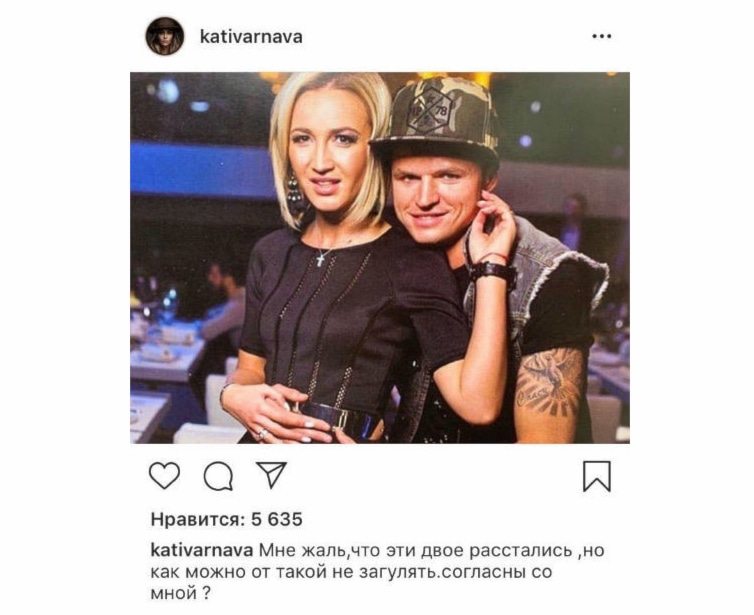The image size is (754, 615).
Task: Click the cross necklace in the photo
Action: 321,259
